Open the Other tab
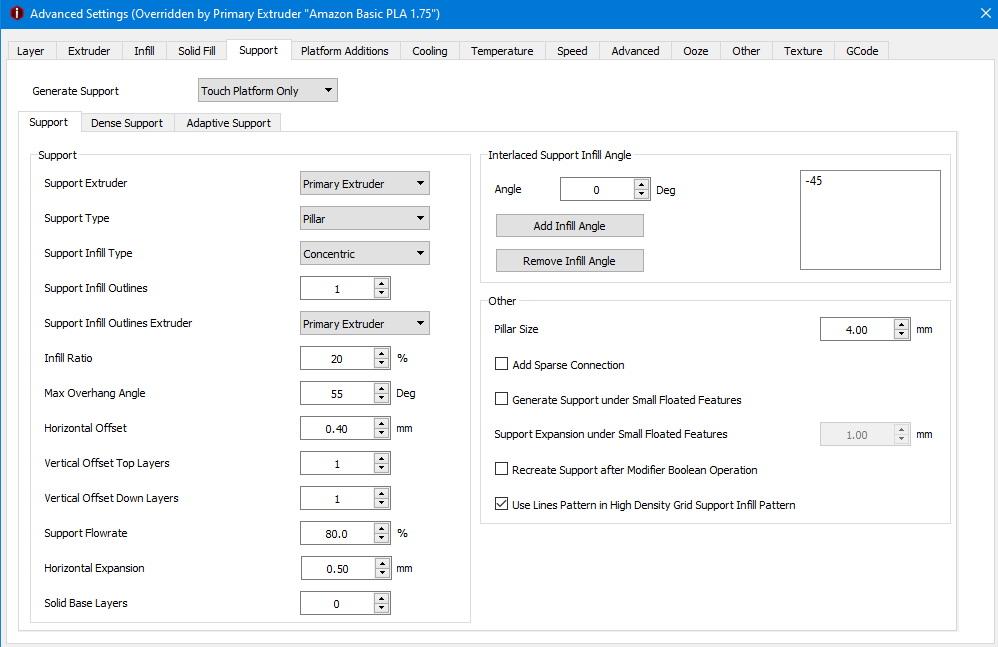 [746, 51]
